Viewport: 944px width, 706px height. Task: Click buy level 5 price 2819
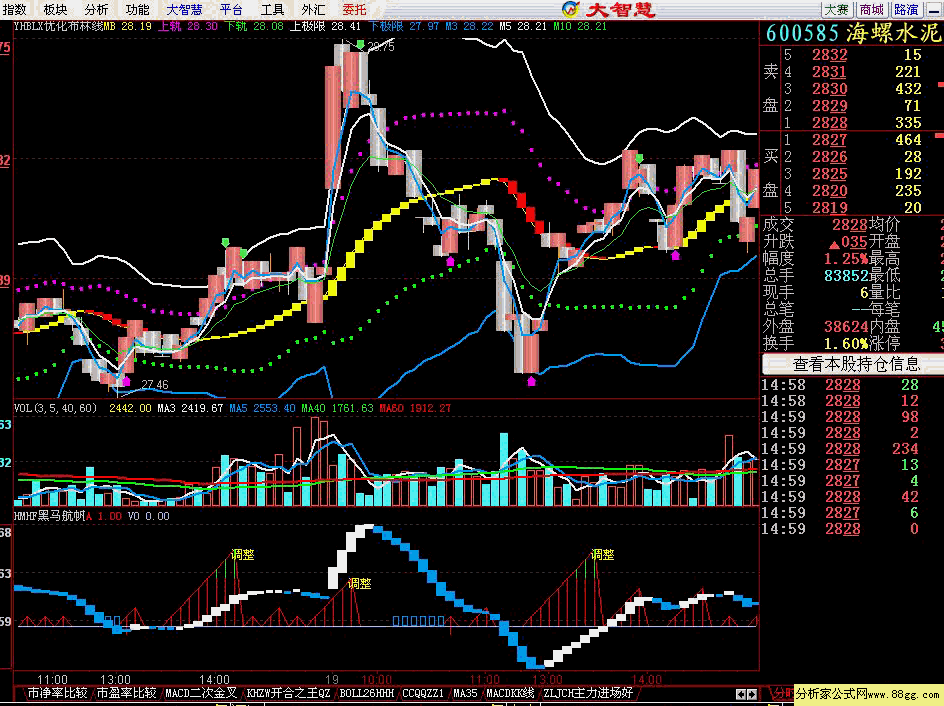pos(830,208)
